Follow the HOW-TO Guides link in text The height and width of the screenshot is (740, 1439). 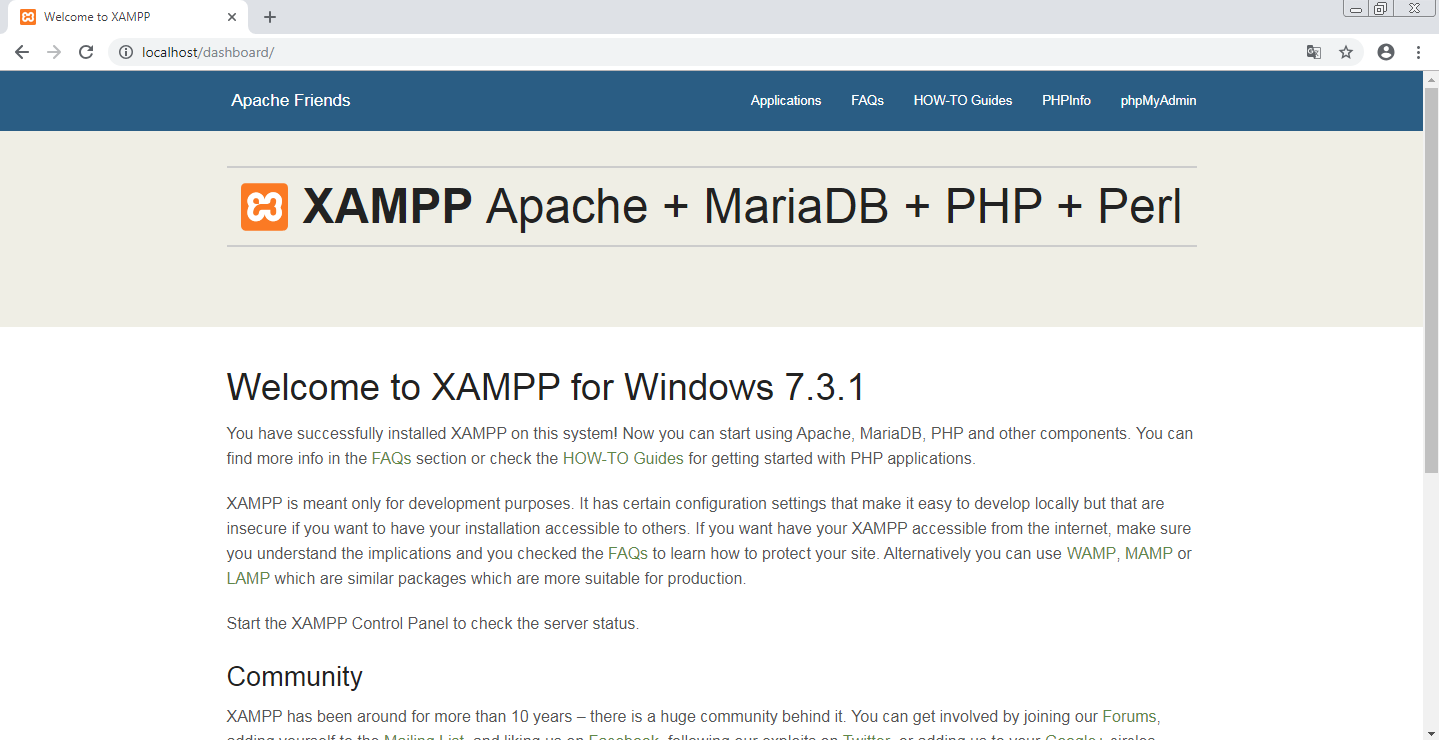pyautogui.click(x=622, y=458)
